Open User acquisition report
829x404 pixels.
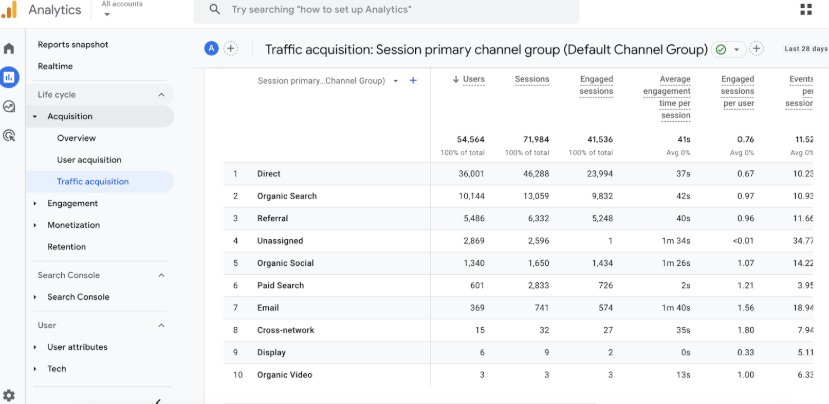coord(89,160)
